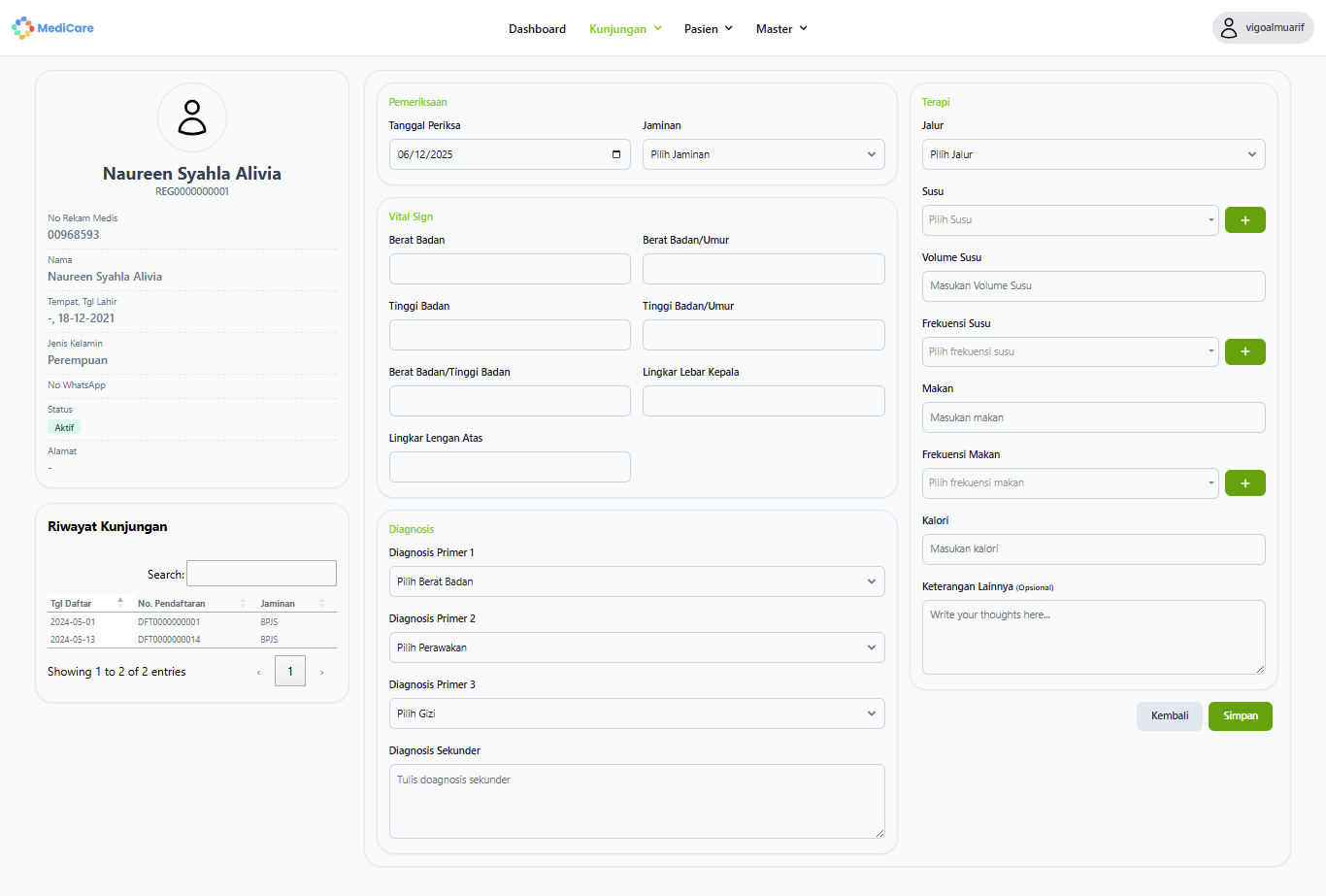Click medical record number 00968593

(74, 235)
